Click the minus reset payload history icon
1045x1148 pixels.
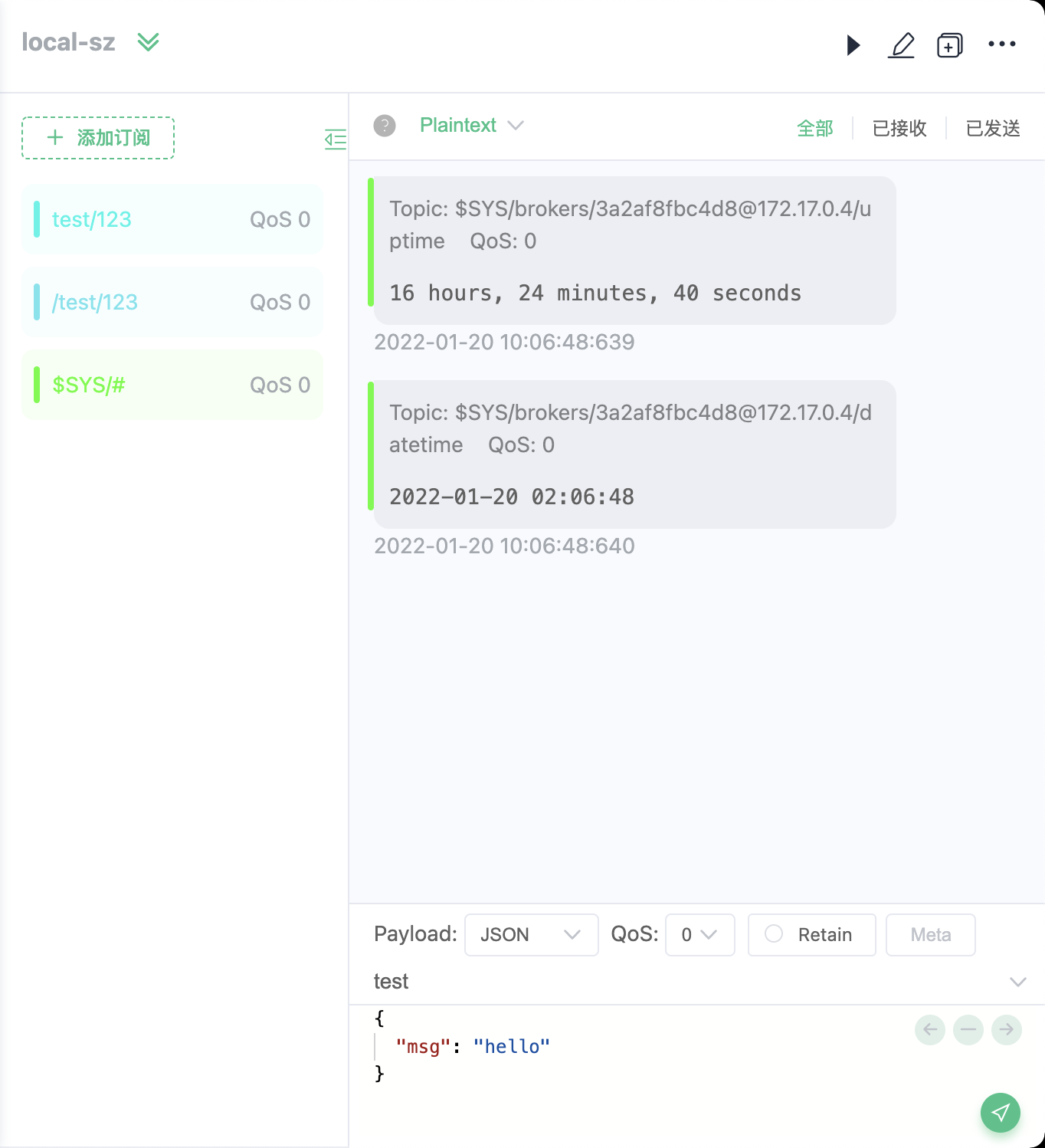pyautogui.click(x=968, y=1029)
